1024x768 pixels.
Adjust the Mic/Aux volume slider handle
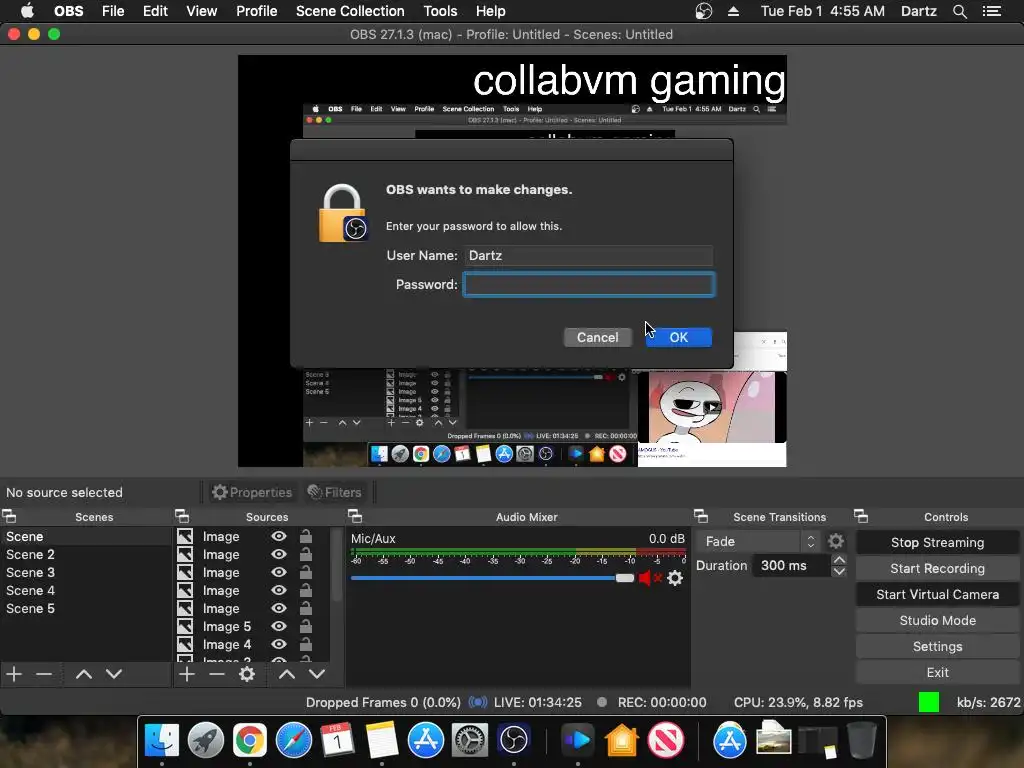point(625,578)
